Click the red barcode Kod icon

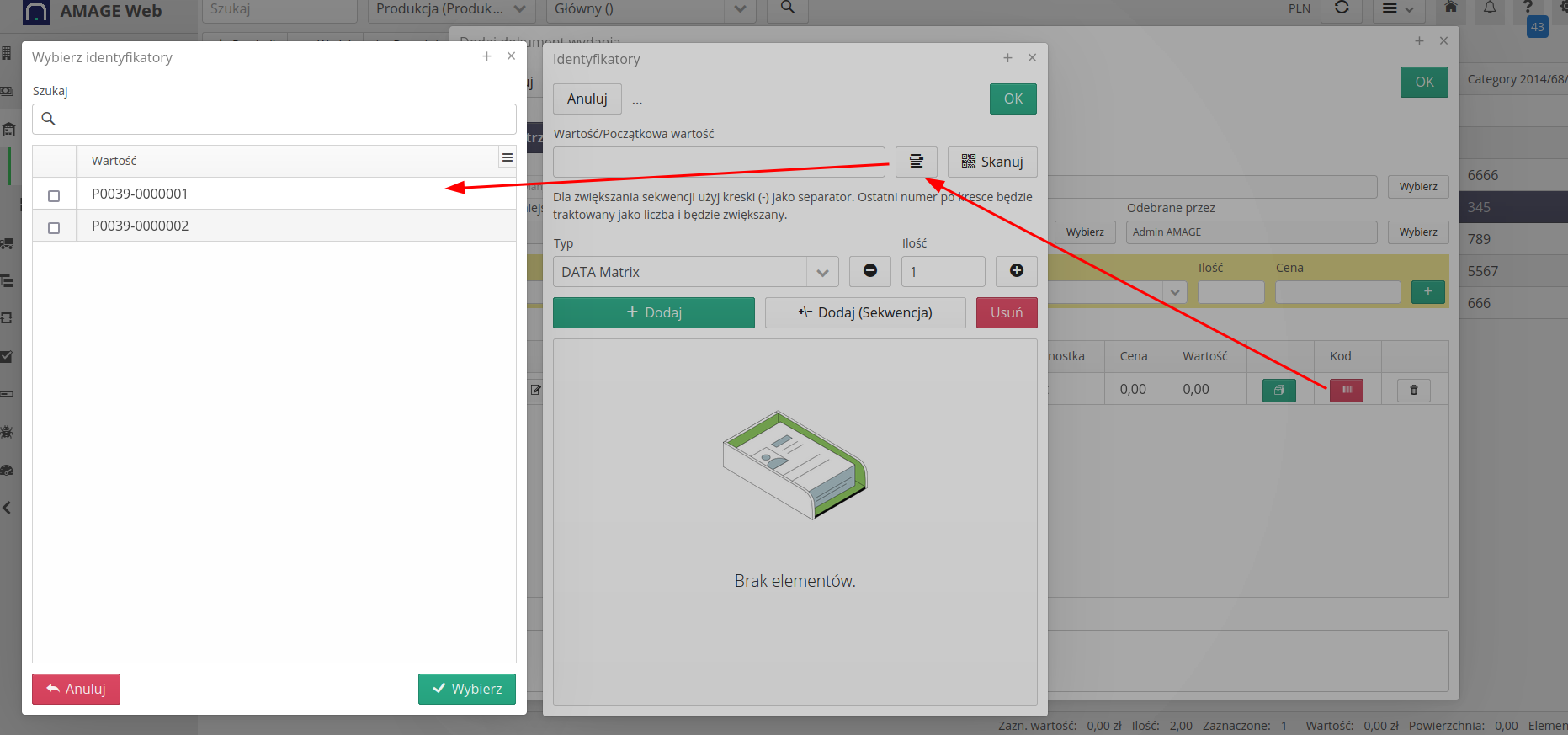pyautogui.click(x=1346, y=390)
